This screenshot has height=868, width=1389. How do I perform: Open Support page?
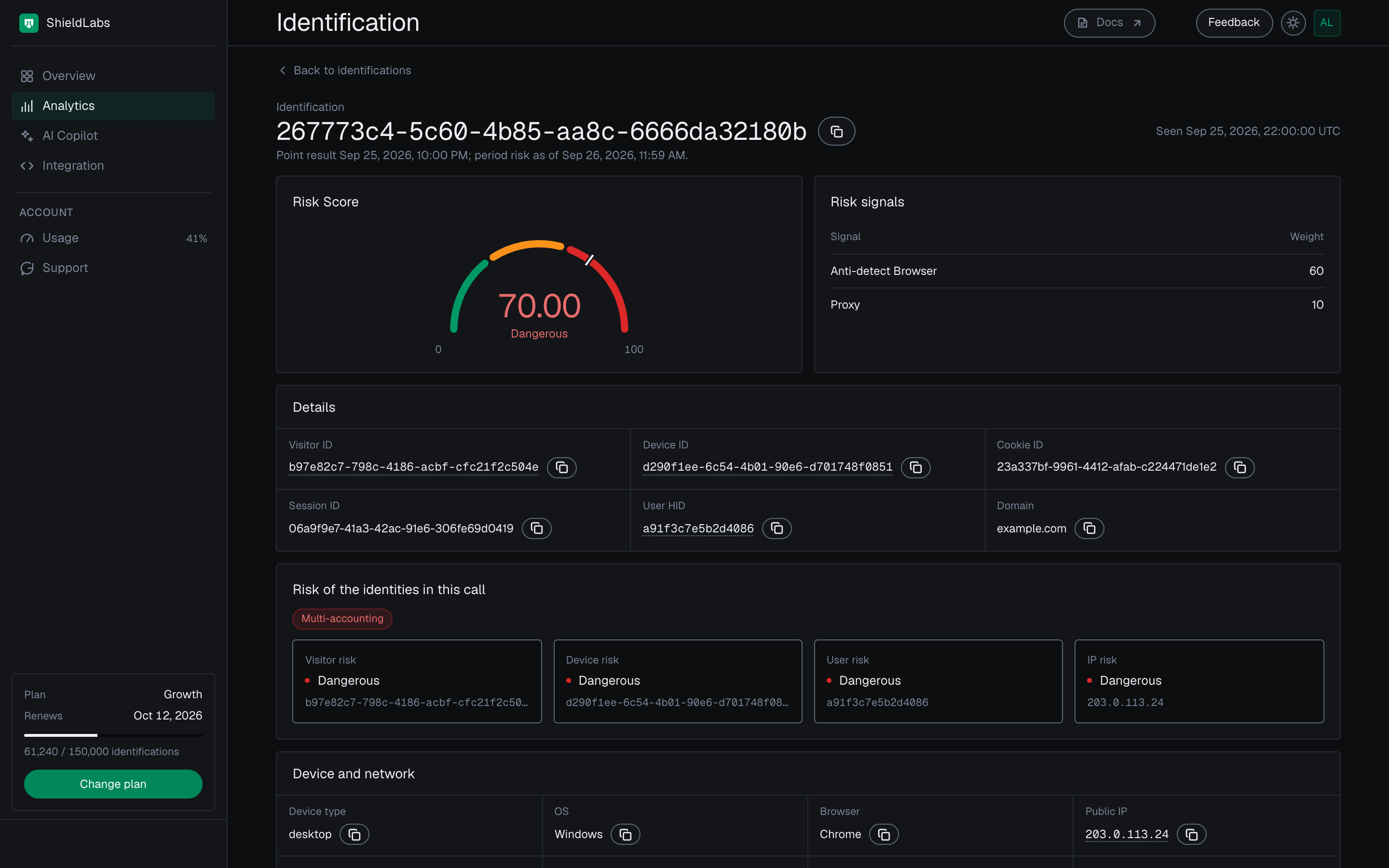(113, 268)
